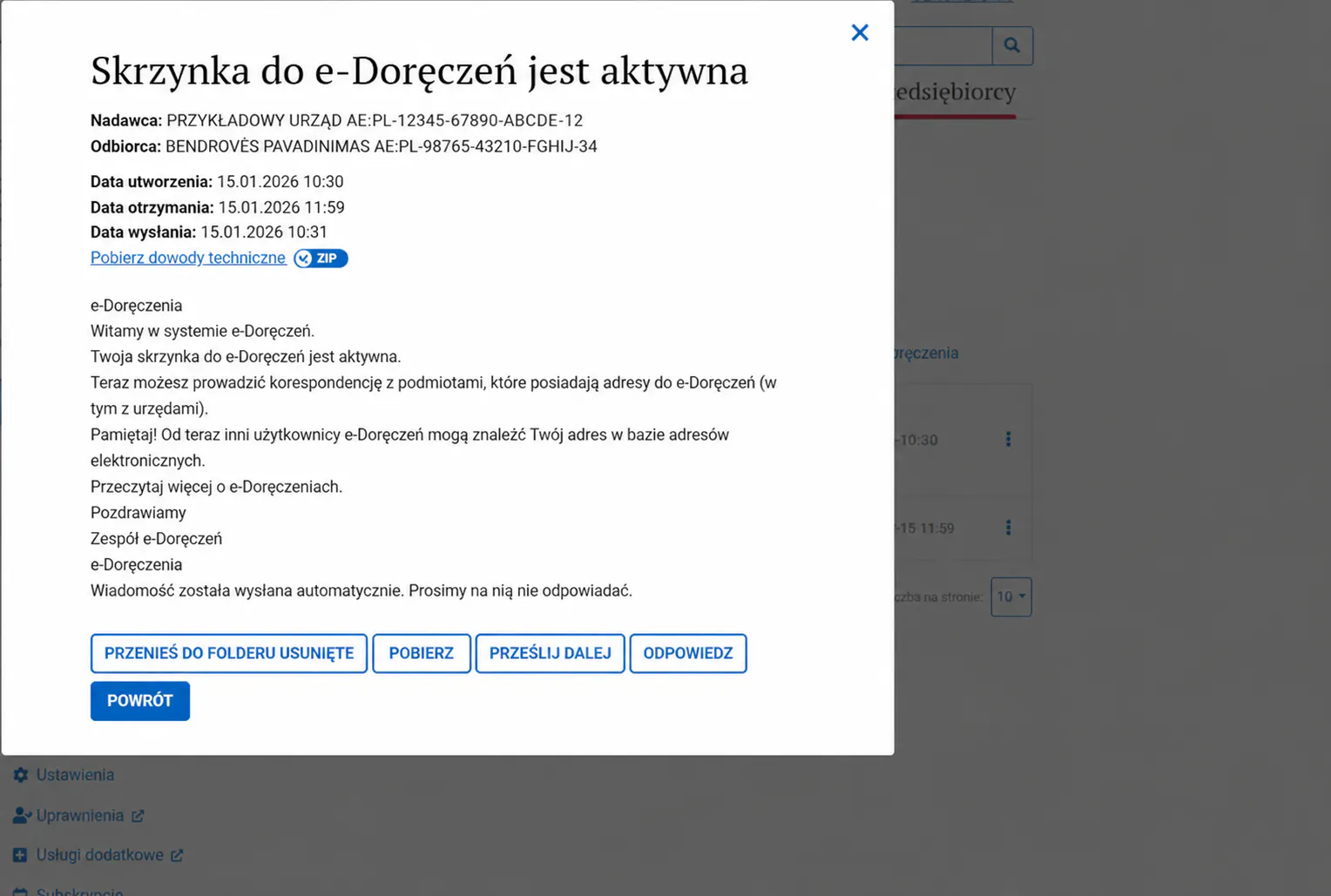Click external link icon next to Uprawnienia

[138, 816]
